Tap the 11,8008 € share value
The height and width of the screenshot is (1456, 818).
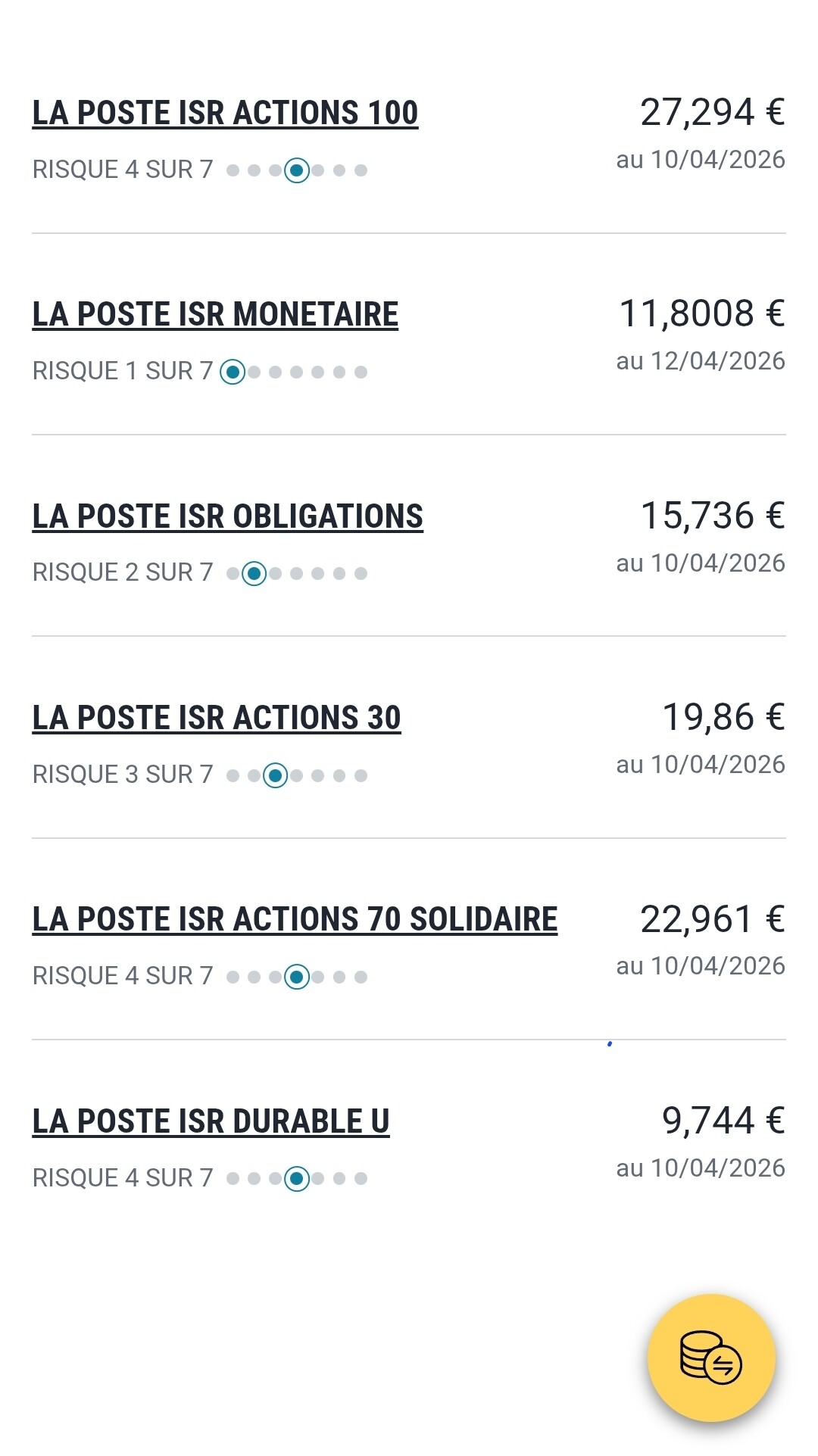click(701, 313)
